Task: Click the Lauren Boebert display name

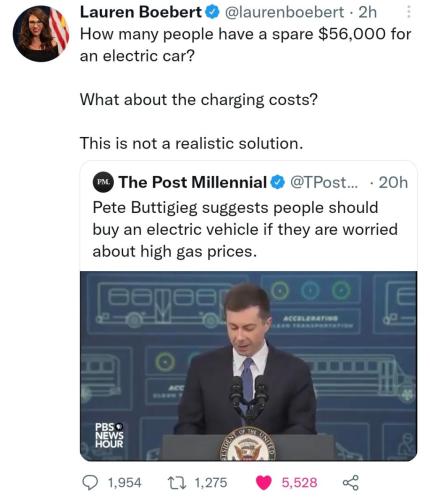Action: point(141,12)
